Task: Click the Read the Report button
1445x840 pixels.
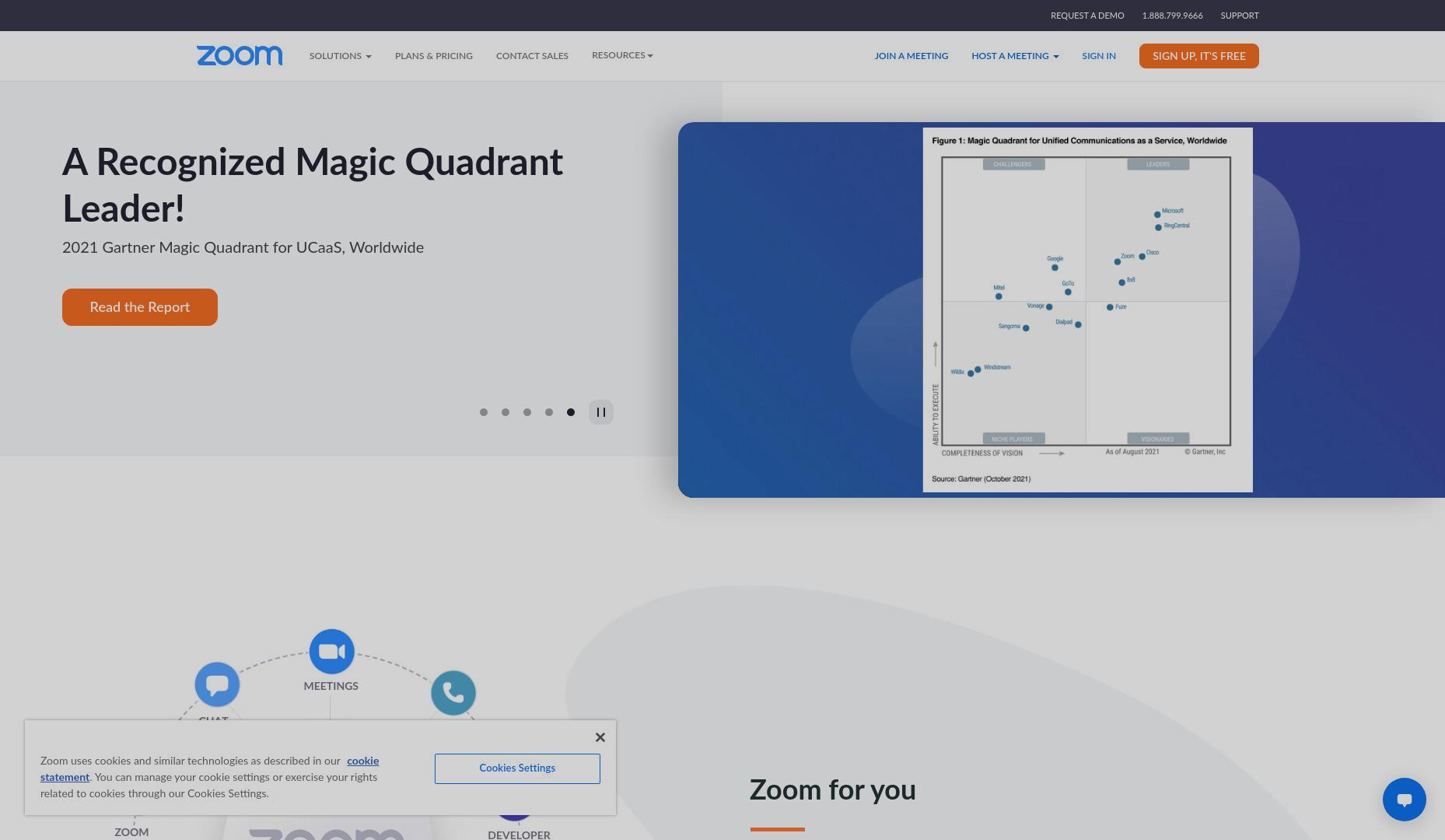Action: pyautogui.click(x=140, y=307)
